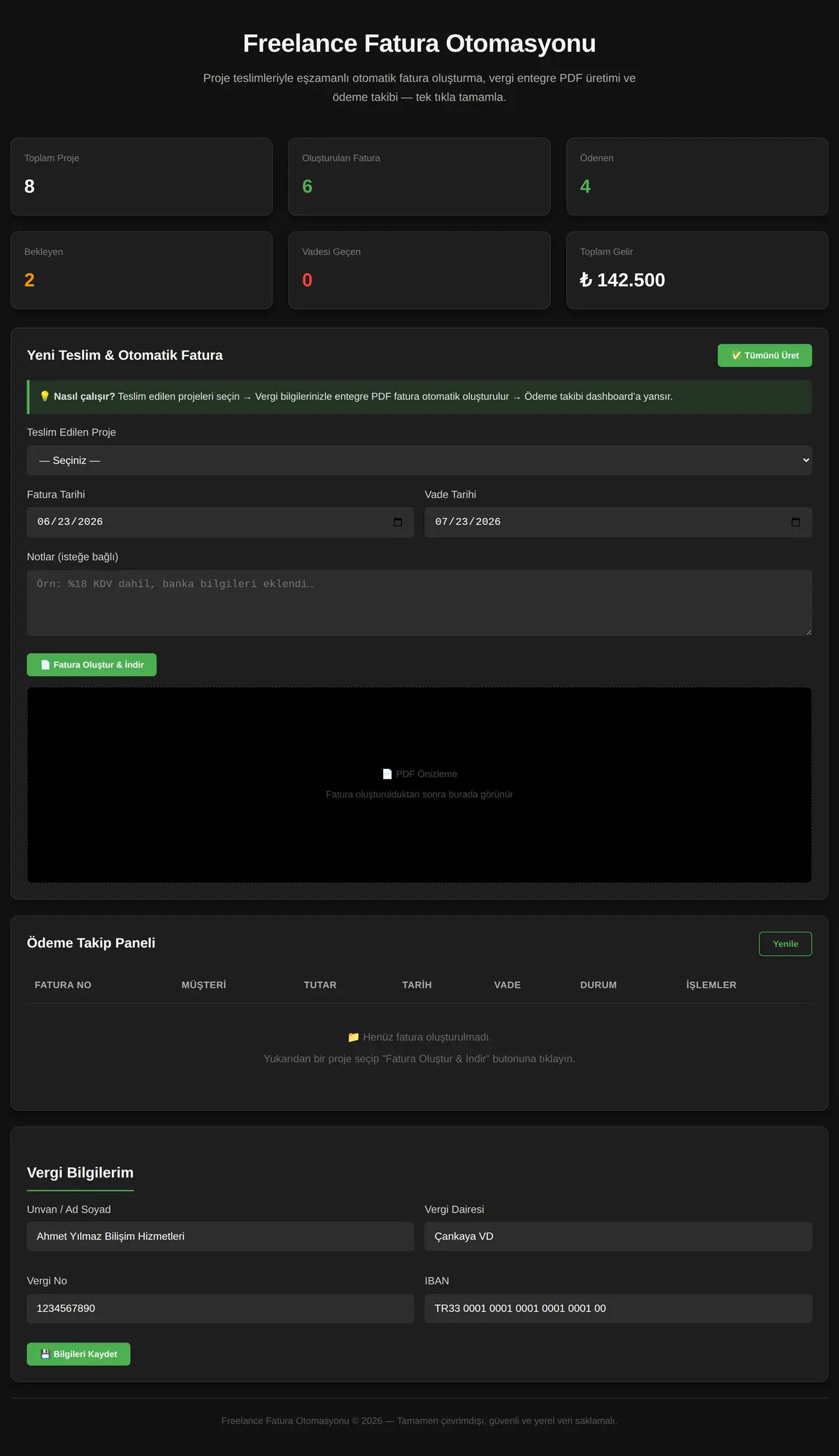839x1456 pixels.
Task: Focus the Notlar textarea
Action: coord(419,603)
